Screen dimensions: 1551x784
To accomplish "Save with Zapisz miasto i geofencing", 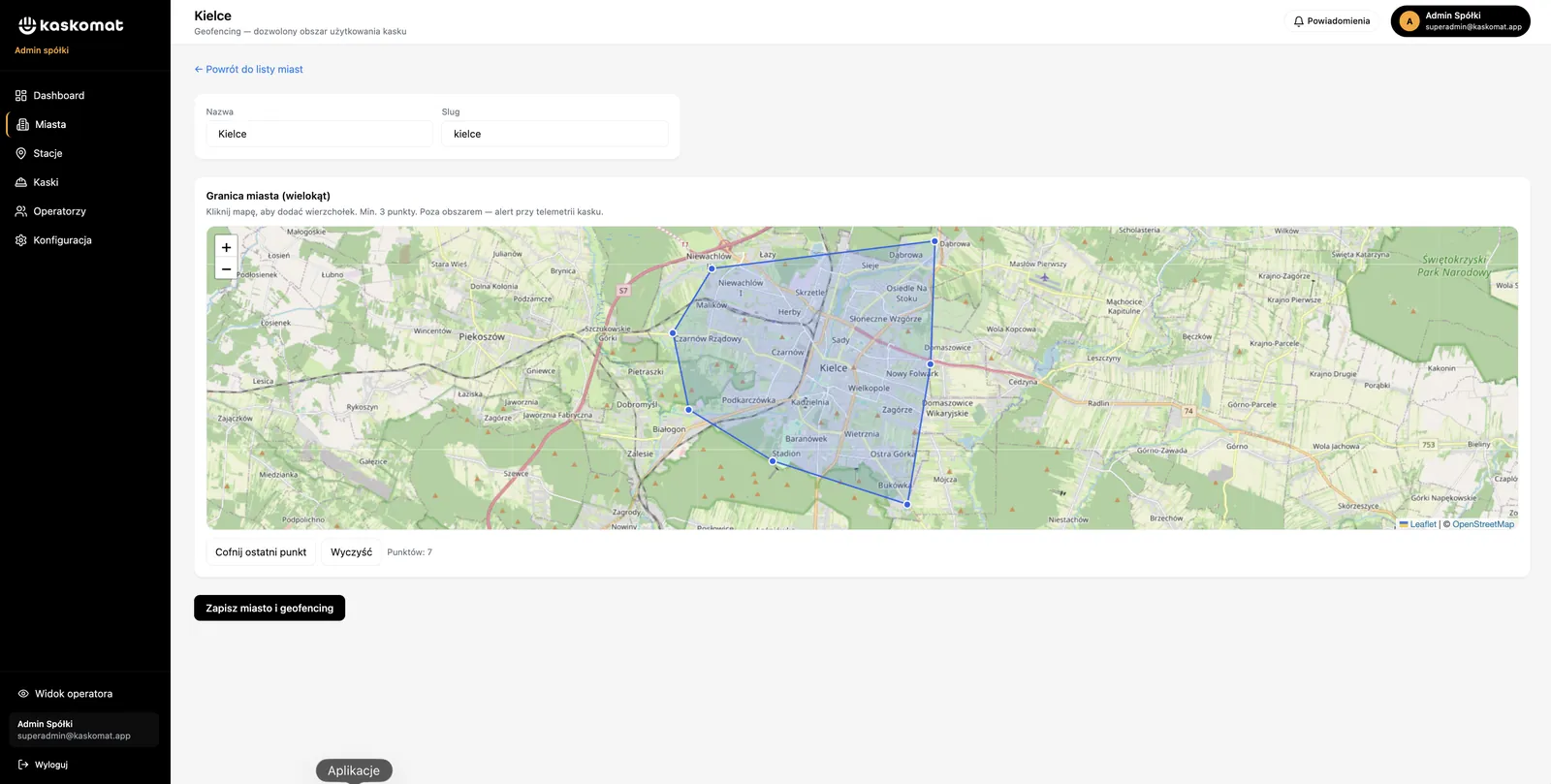I will [269, 609].
